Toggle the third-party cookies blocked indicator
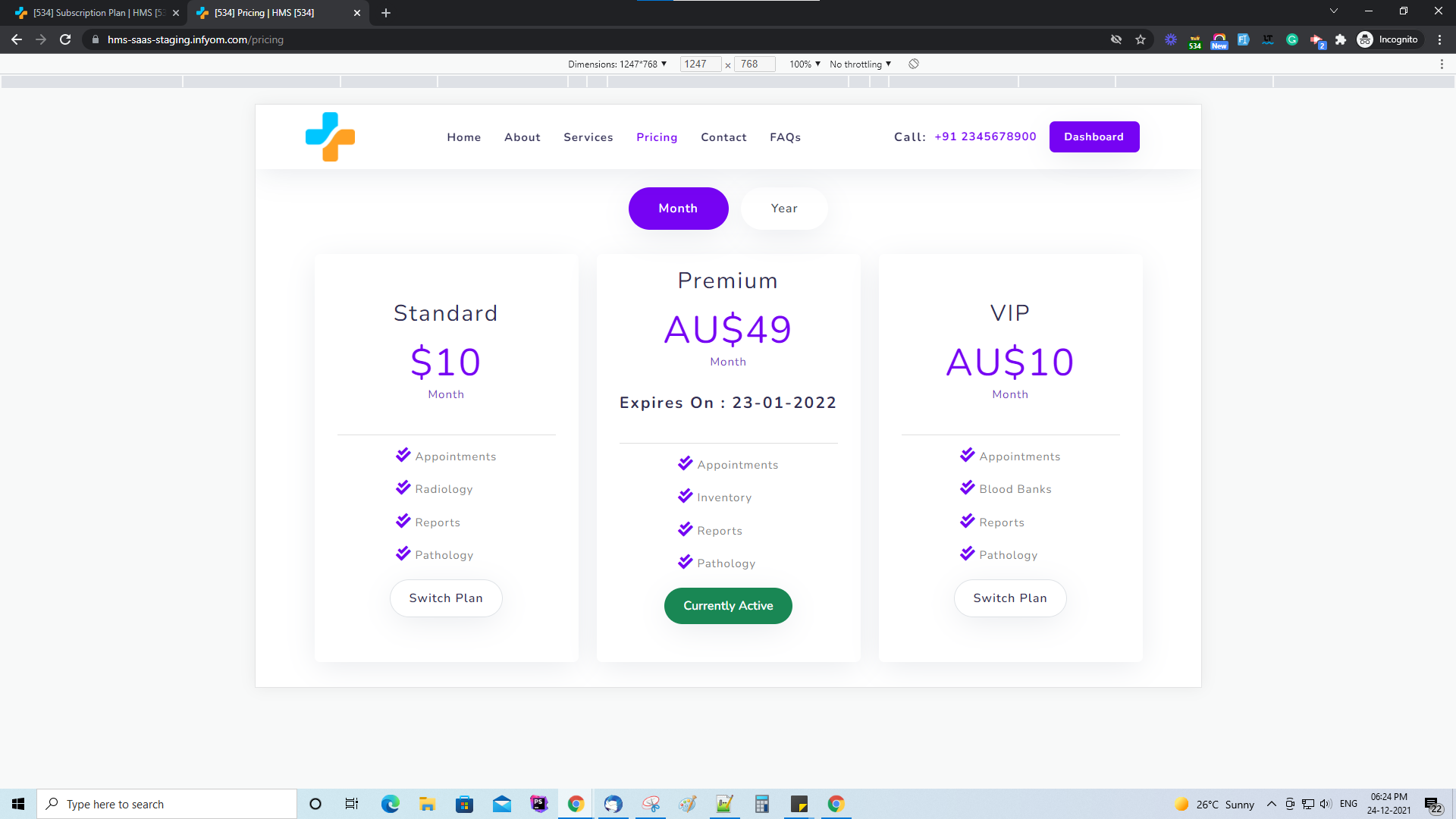This screenshot has height=819, width=1456. [1116, 39]
